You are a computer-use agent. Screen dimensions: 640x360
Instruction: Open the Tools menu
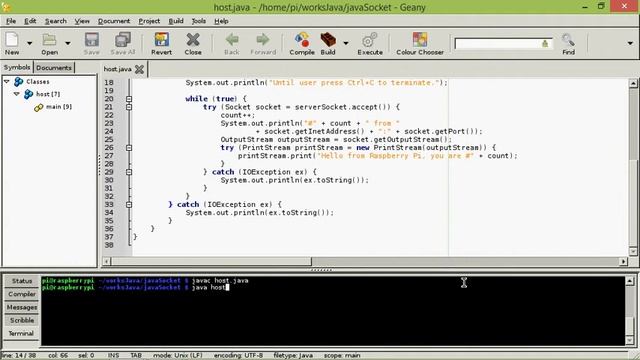199,21
